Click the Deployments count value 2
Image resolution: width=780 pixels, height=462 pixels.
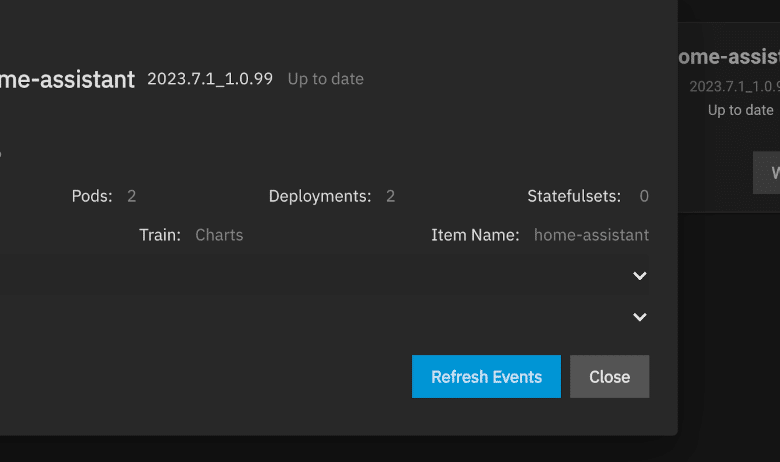coord(390,196)
